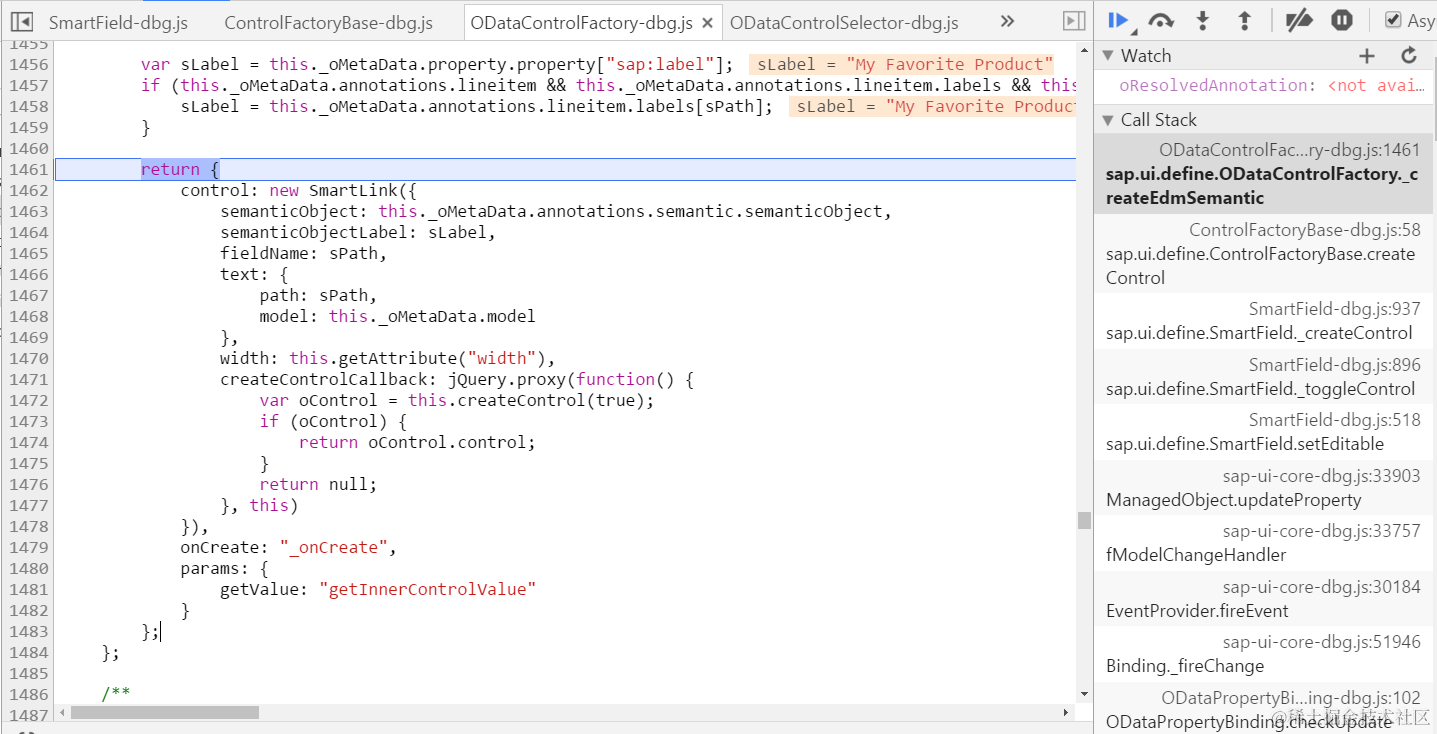Select SmartField._toggleControl stack frame
Viewport: 1437px width, 734px height.
tap(1265, 377)
